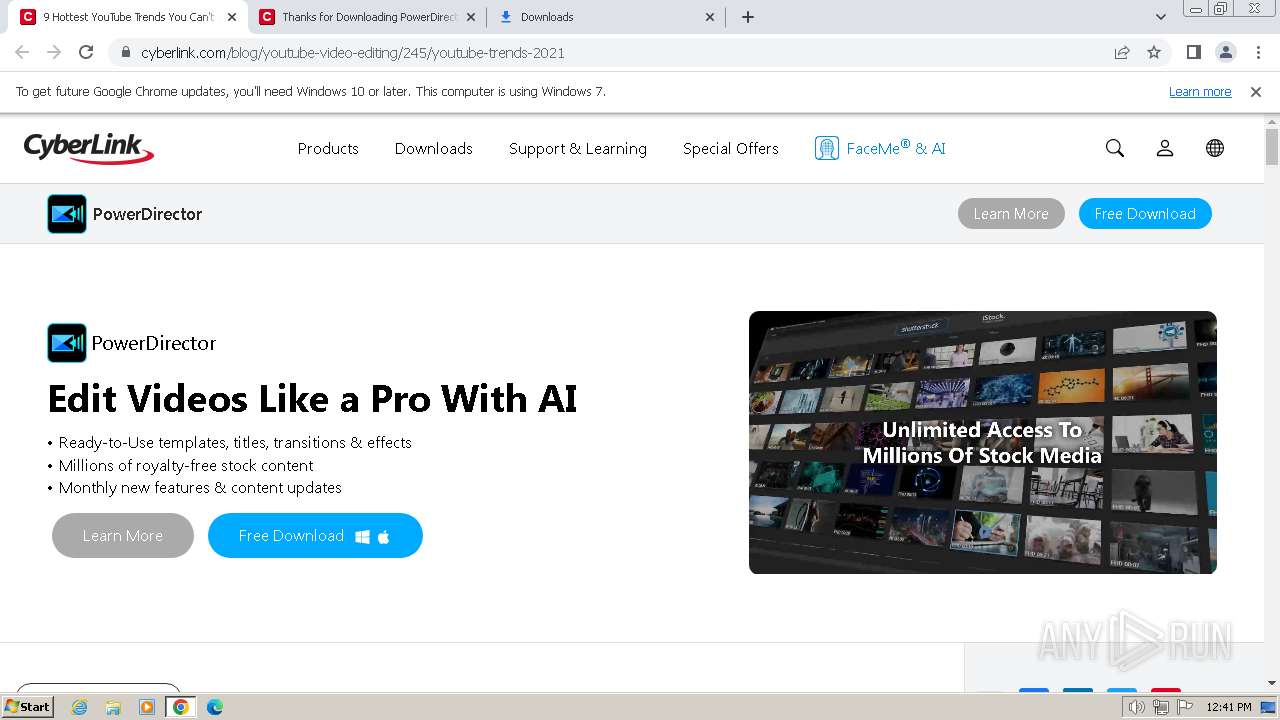
Task: Open the Special Offers menu
Action: coord(731,148)
